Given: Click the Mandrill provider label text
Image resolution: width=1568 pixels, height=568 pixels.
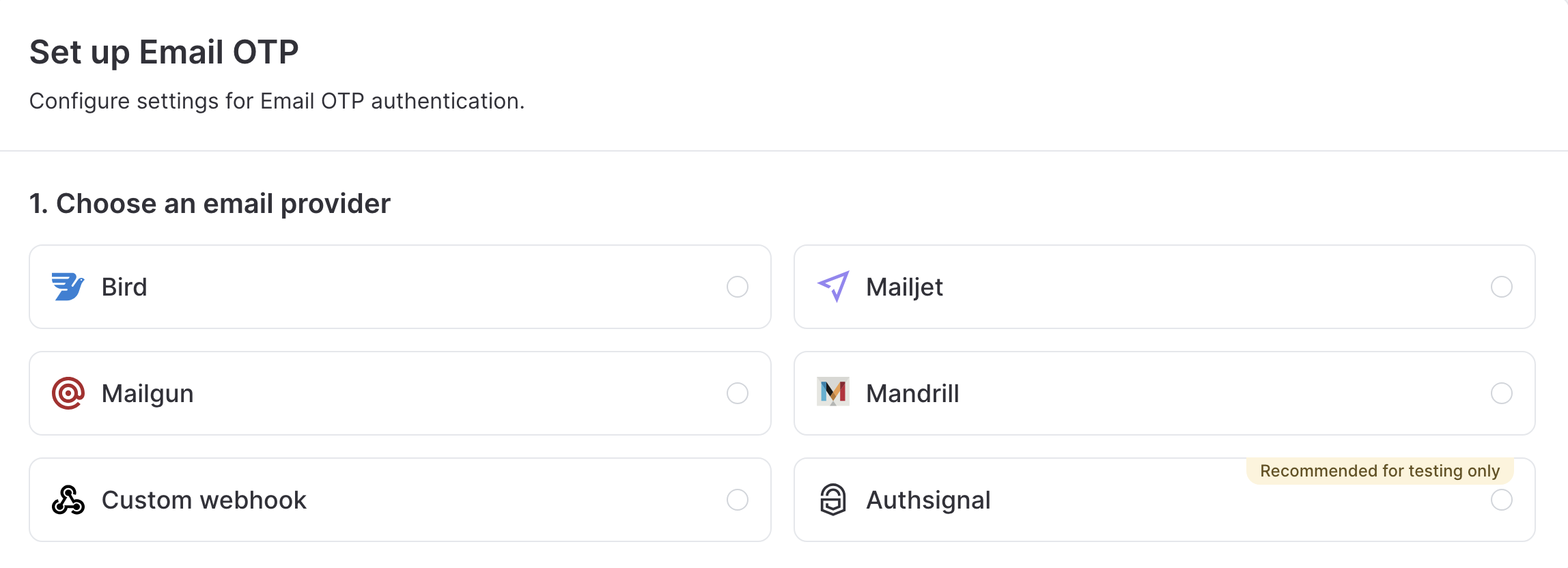Looking at the screenshot, I should click(x=912, y=394).
